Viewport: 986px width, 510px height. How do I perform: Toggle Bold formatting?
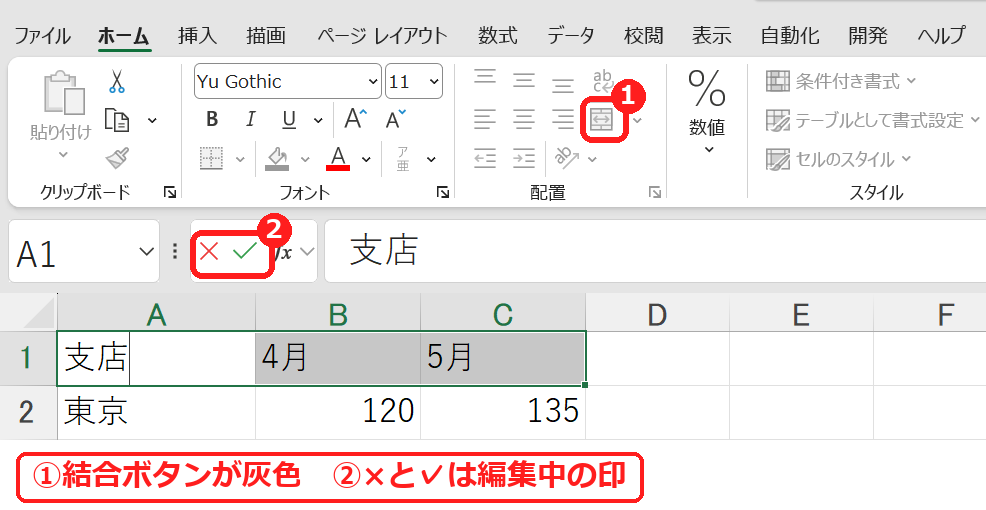212,119
